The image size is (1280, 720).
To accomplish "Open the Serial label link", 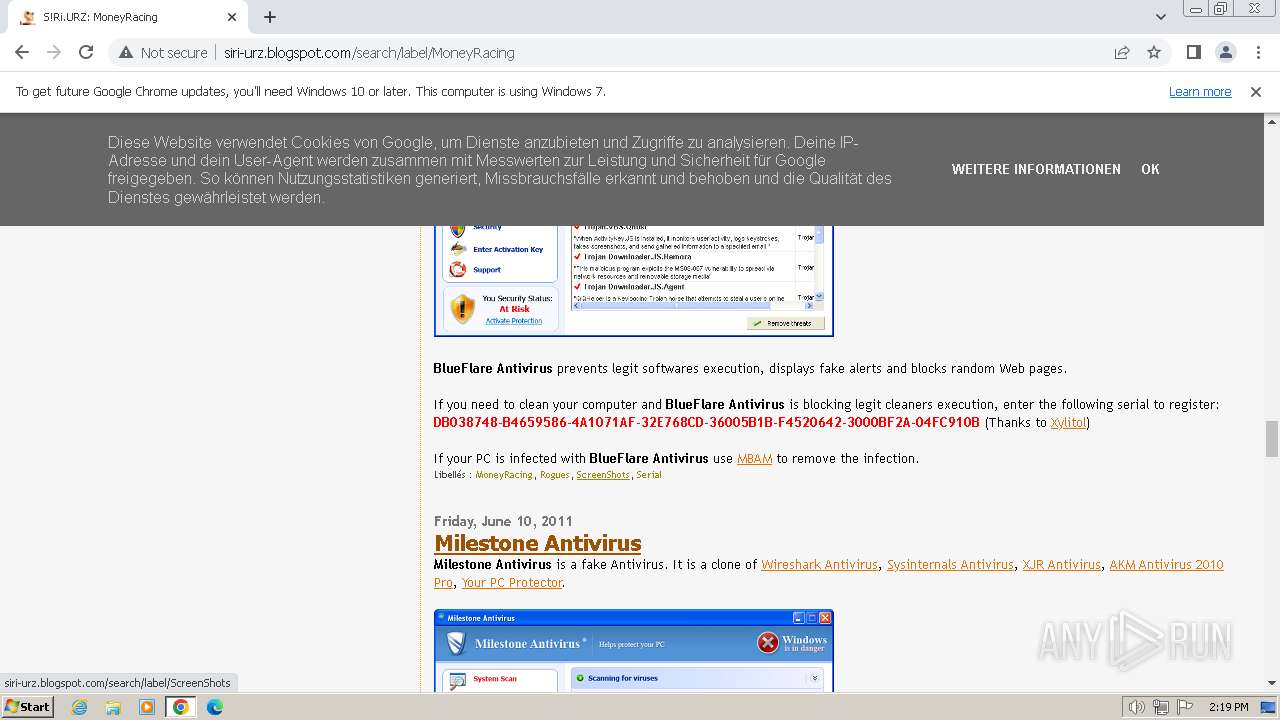I will (649, 475).
